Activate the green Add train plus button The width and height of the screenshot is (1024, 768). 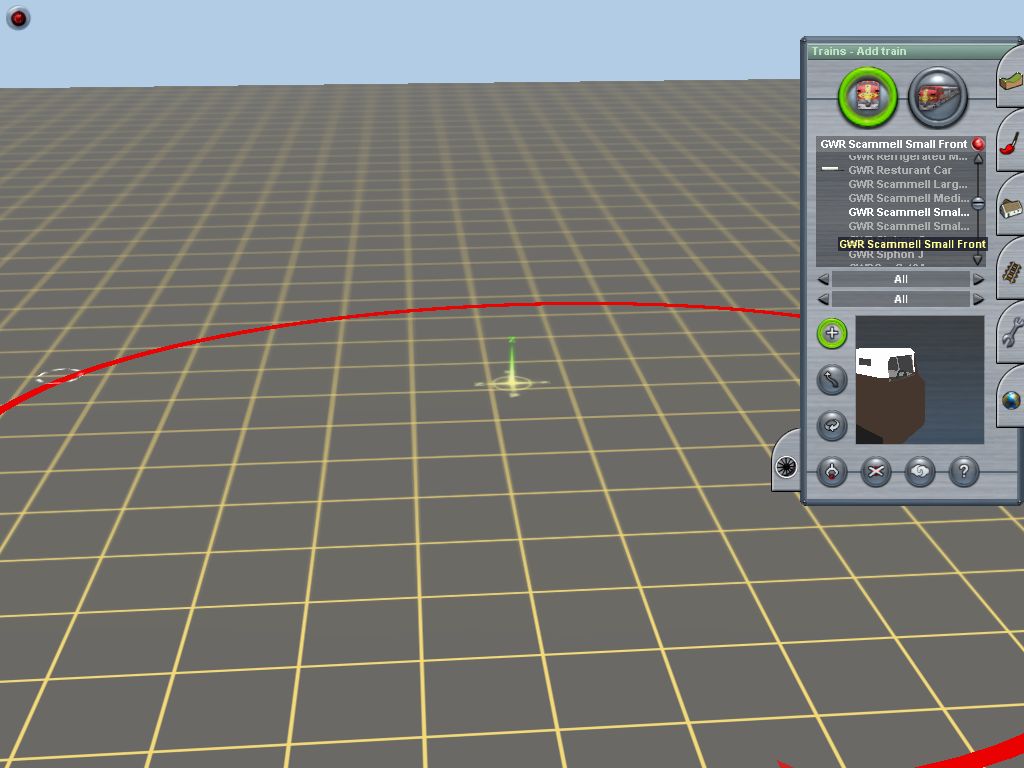[832, 334]
